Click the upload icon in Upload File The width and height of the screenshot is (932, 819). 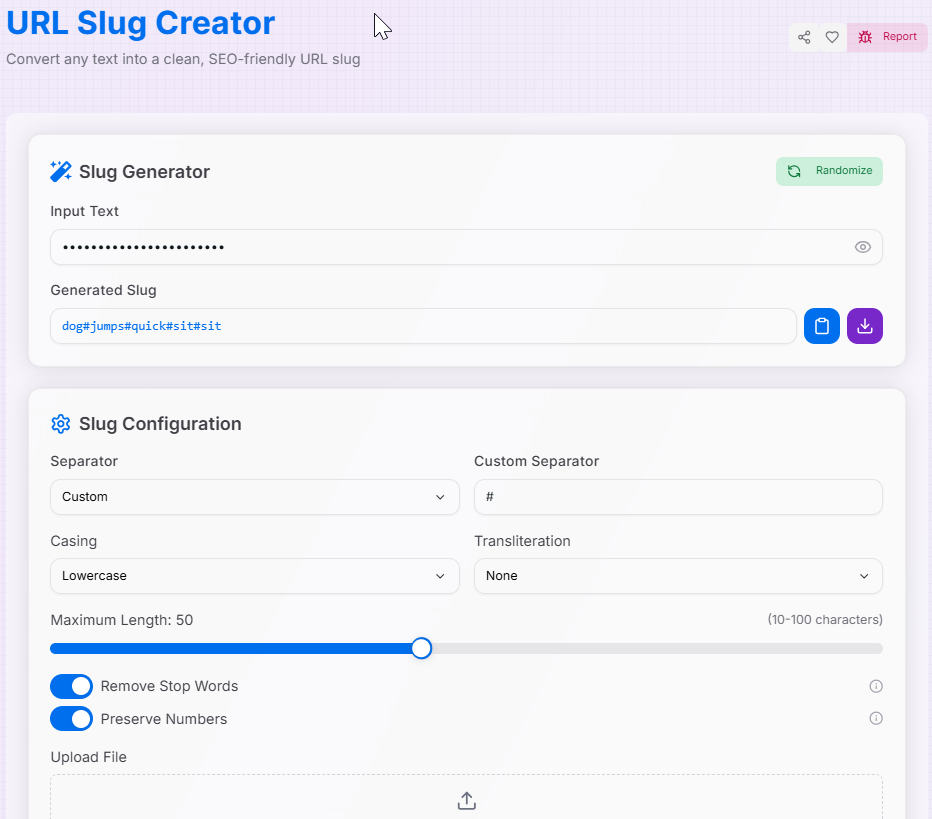tap(466, 800)
